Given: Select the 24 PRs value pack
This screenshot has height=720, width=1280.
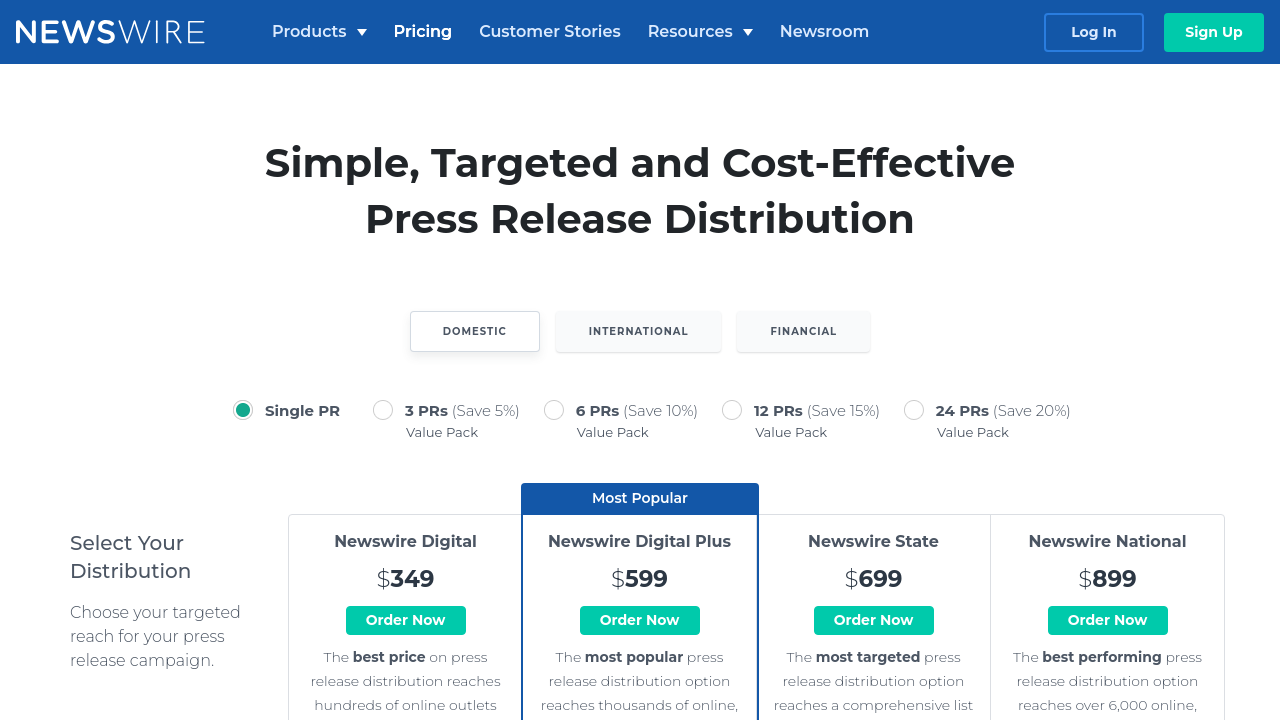Looking at the screenshot, I should coord(914,410).
